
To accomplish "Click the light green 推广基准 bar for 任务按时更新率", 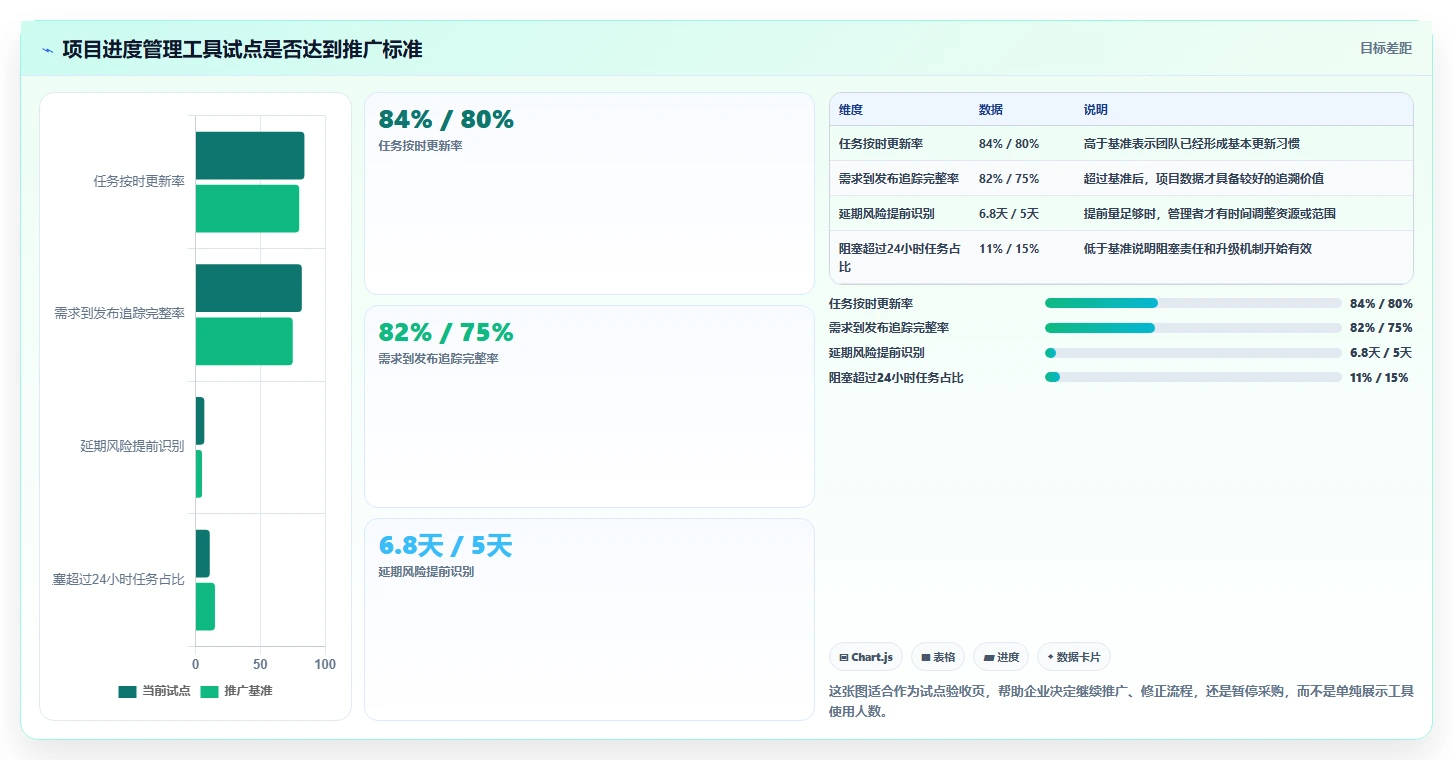I will 247,208.
